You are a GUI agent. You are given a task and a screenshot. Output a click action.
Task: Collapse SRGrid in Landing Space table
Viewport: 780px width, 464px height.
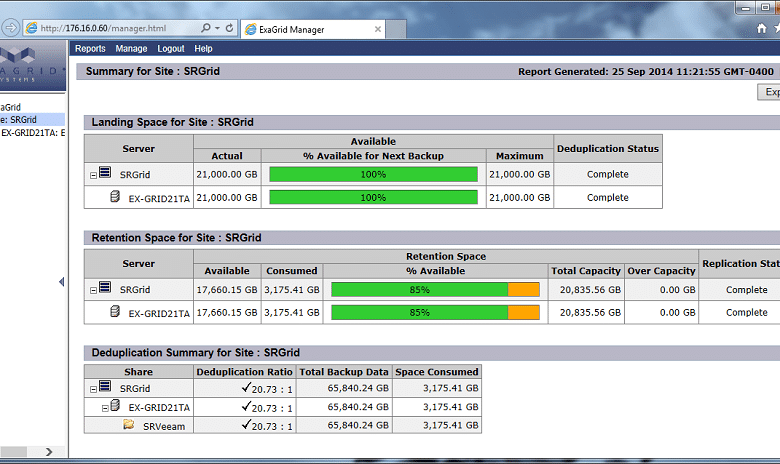93,176
